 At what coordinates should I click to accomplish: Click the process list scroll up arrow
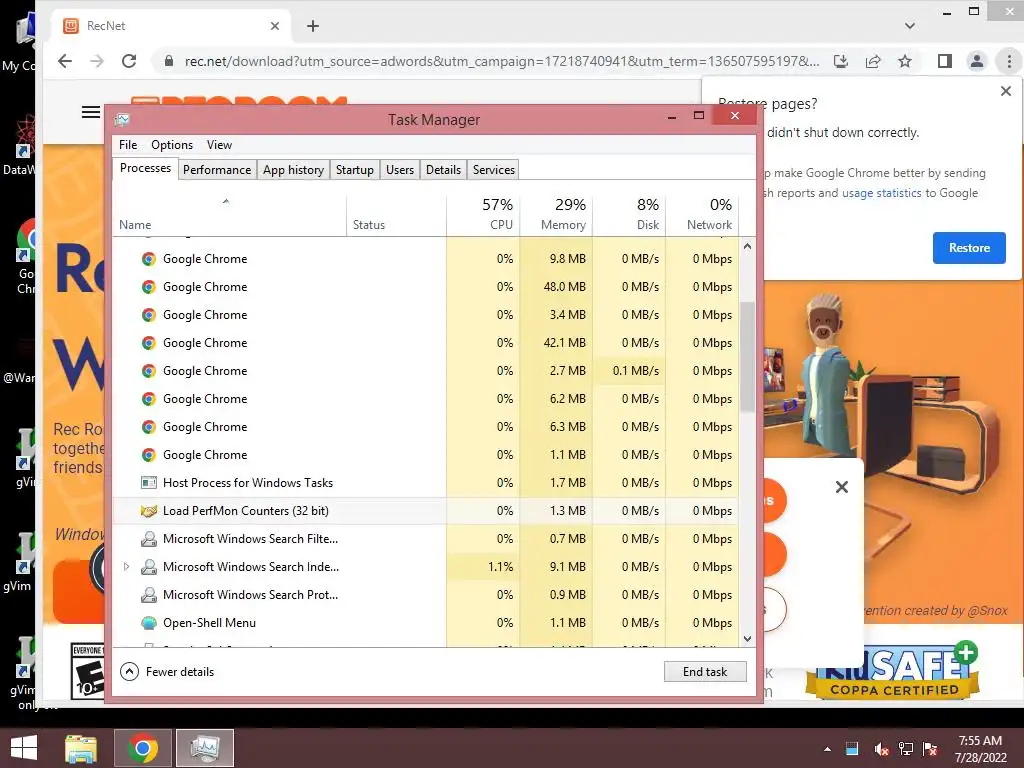[747, 246]
